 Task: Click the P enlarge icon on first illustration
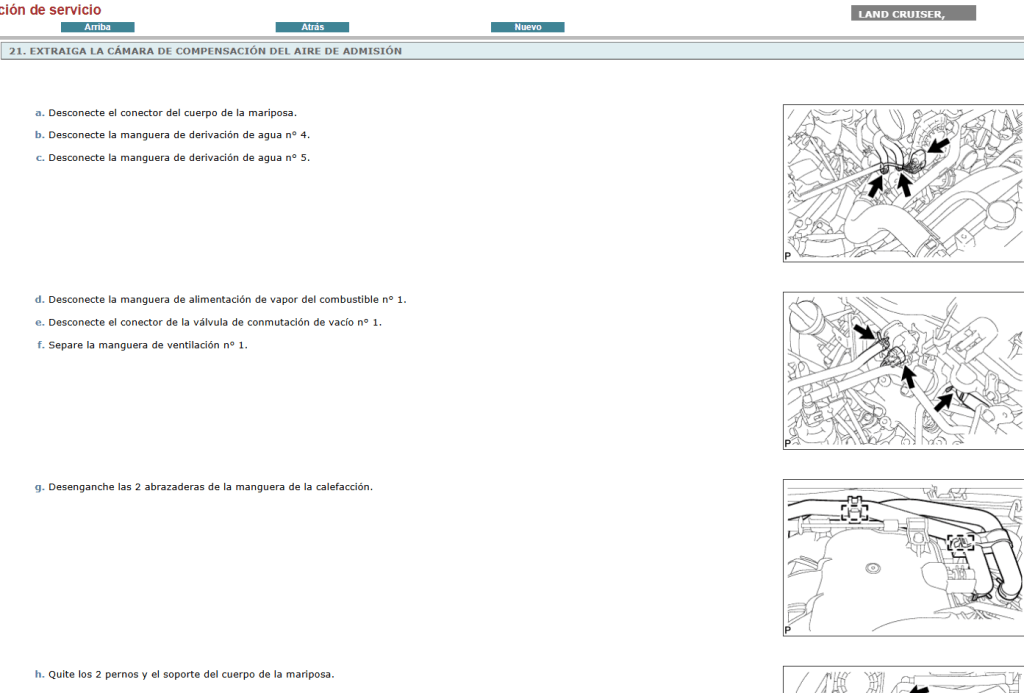coord(787,255)
